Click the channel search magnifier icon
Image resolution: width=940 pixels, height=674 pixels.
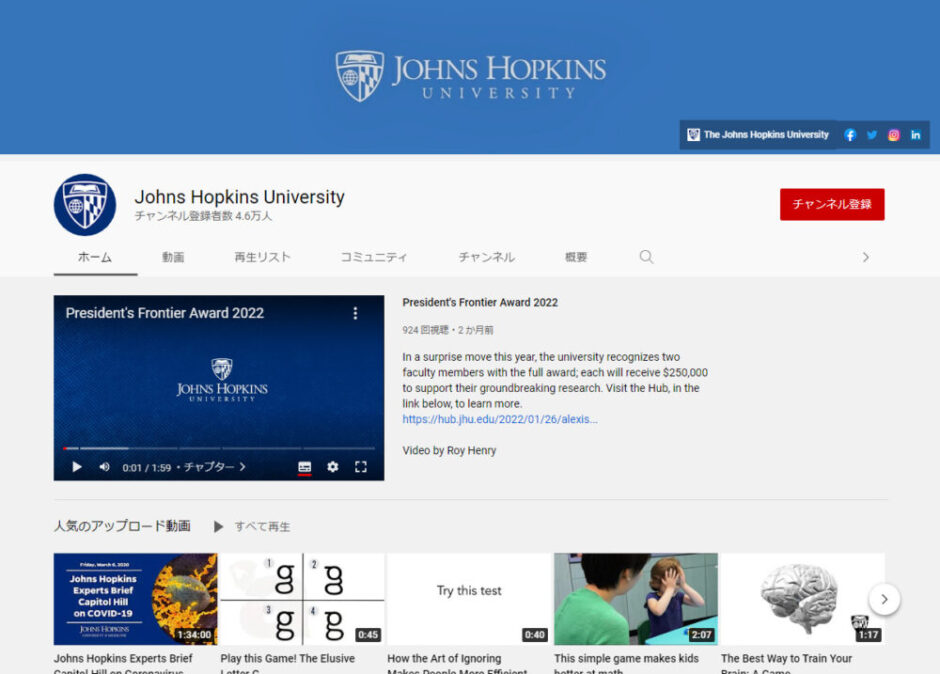click(646, 257)
